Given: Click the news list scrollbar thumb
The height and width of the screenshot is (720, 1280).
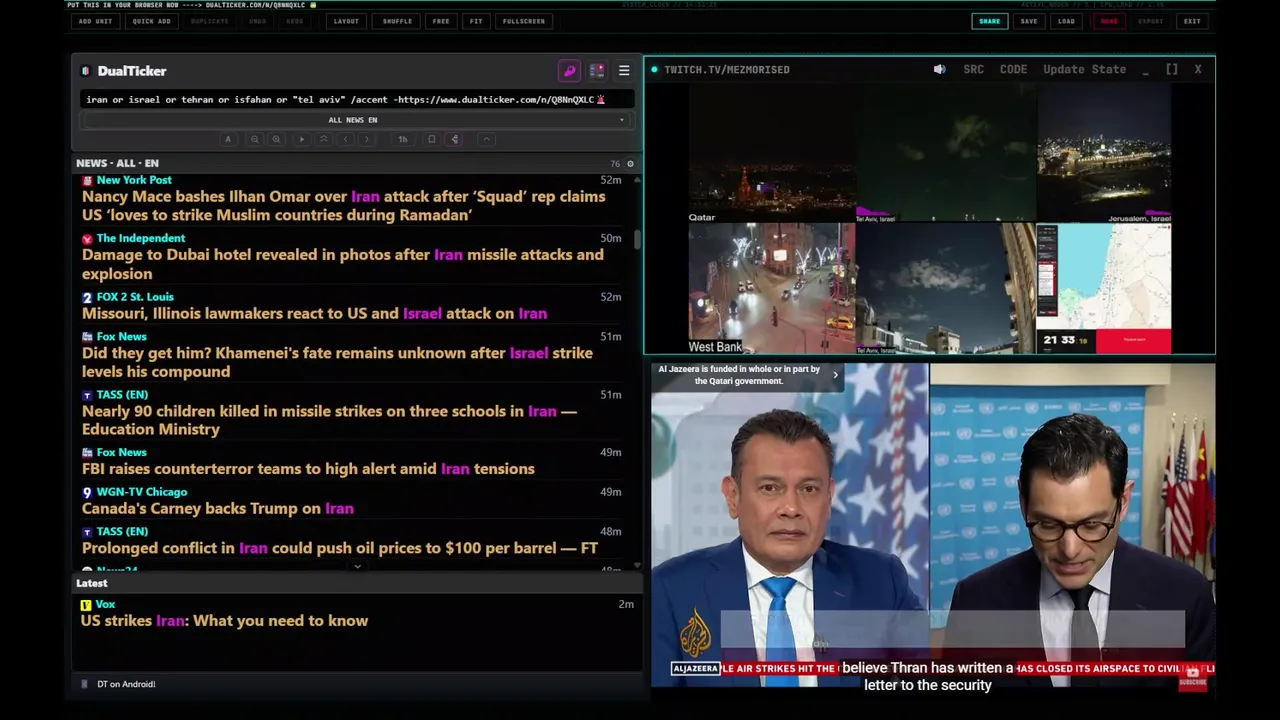Looking at the screenshot, I should tap(637, 239).
